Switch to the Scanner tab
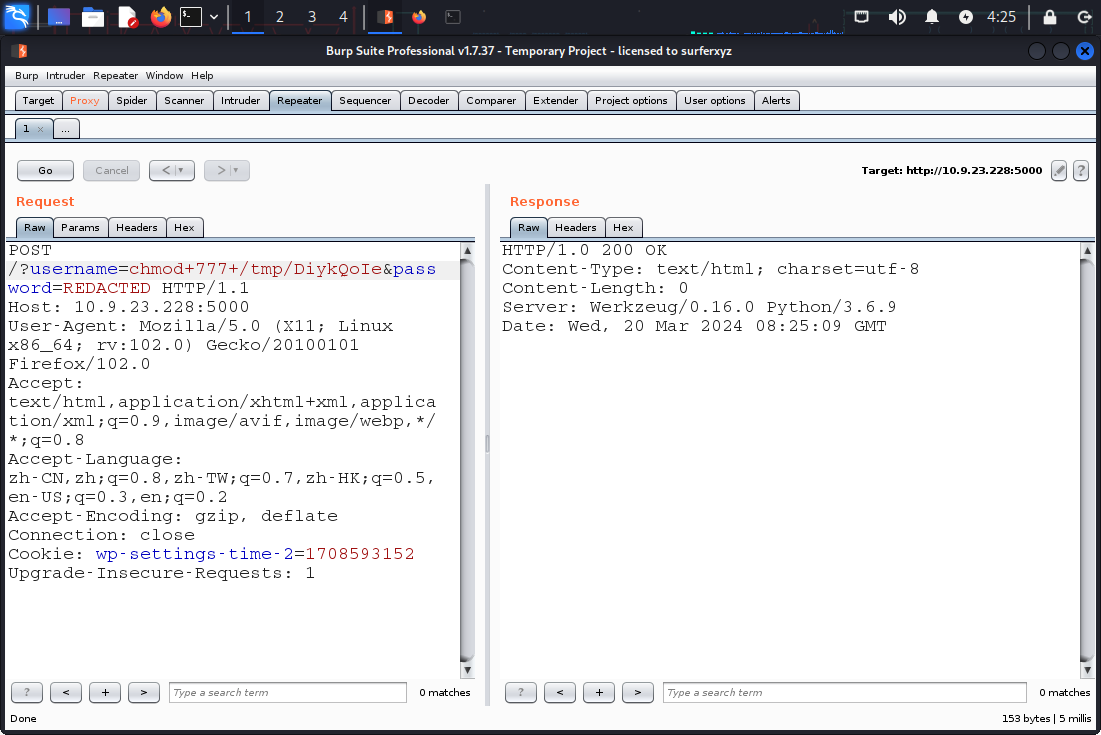 (184, 100)
